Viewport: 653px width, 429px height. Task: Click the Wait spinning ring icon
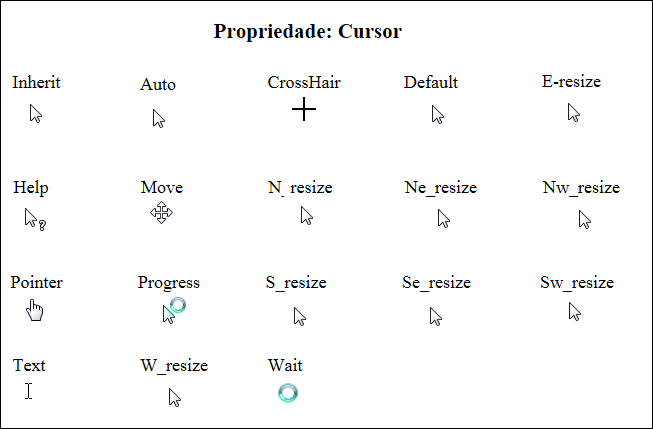pyautogui.click(x=288, y=393)
